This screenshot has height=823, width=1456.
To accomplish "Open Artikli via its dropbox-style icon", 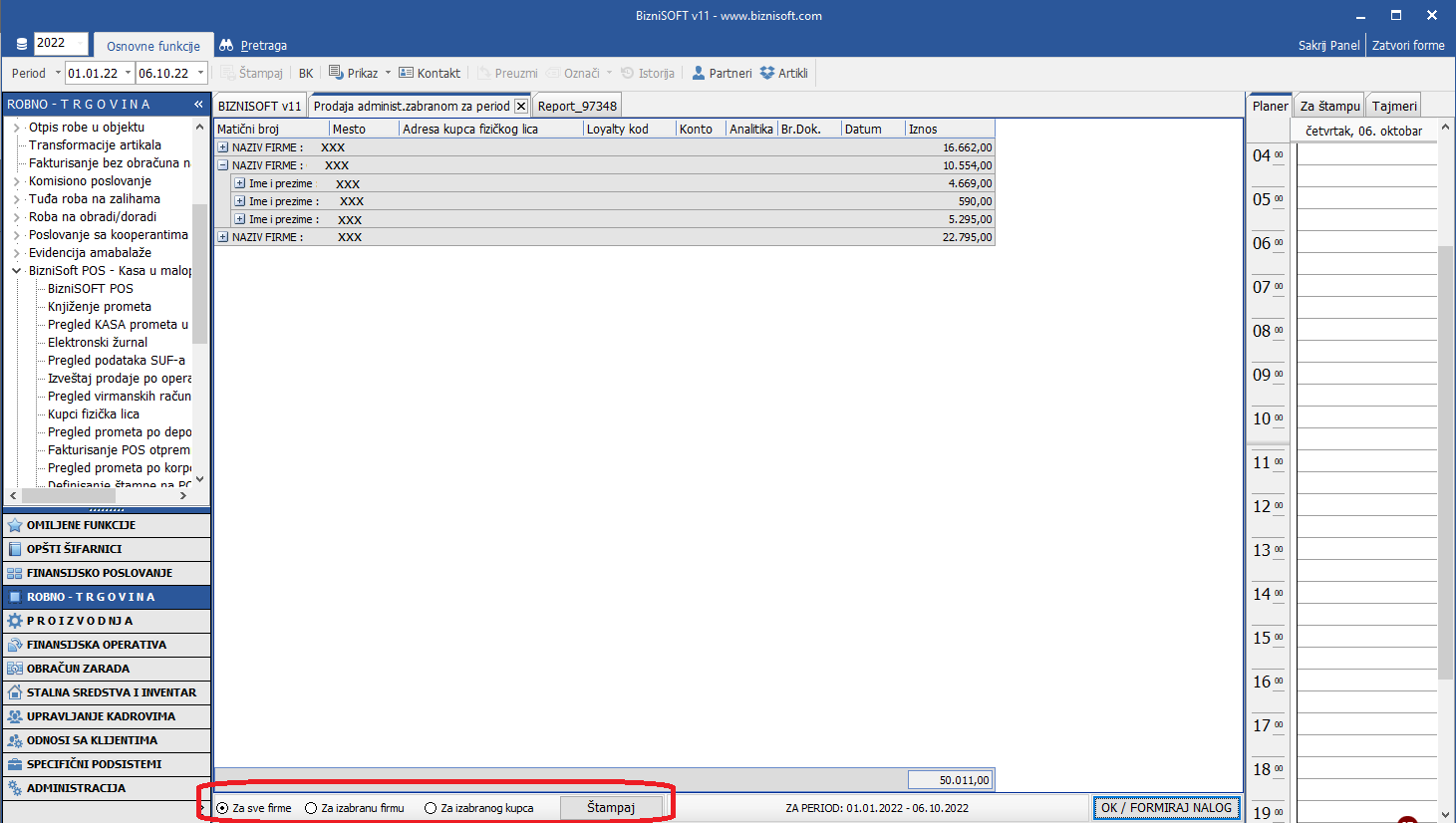I will 767,73.
